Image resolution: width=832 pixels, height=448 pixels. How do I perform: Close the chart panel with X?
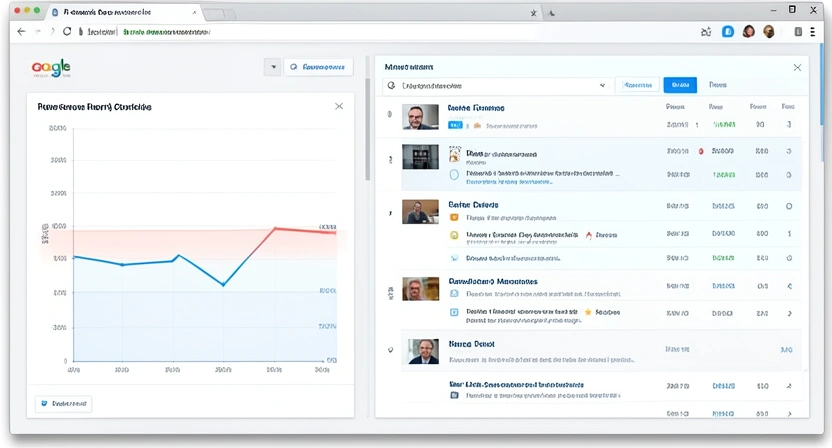tap(339, 106)
